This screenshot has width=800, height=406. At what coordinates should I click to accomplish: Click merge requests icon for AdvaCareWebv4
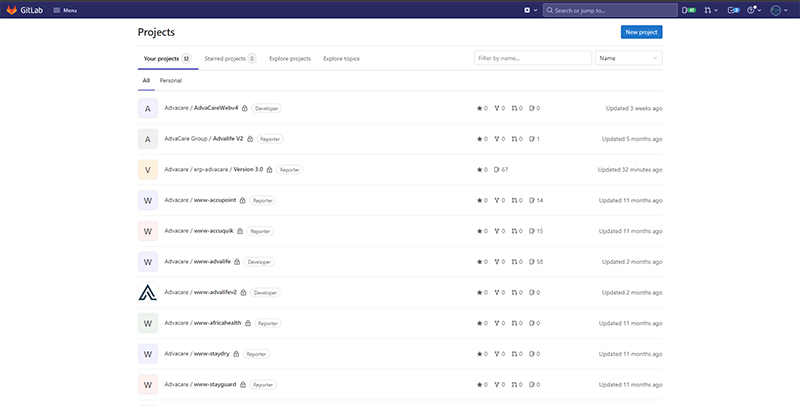pyautogui.click(x=514, y=108)
